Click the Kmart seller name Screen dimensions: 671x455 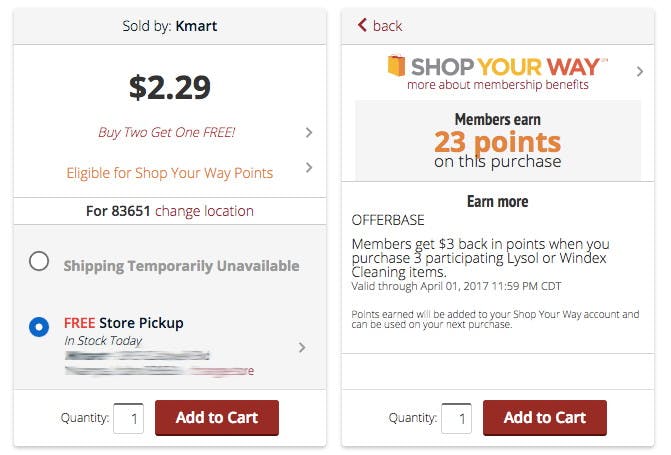click(x=196, y=26)
